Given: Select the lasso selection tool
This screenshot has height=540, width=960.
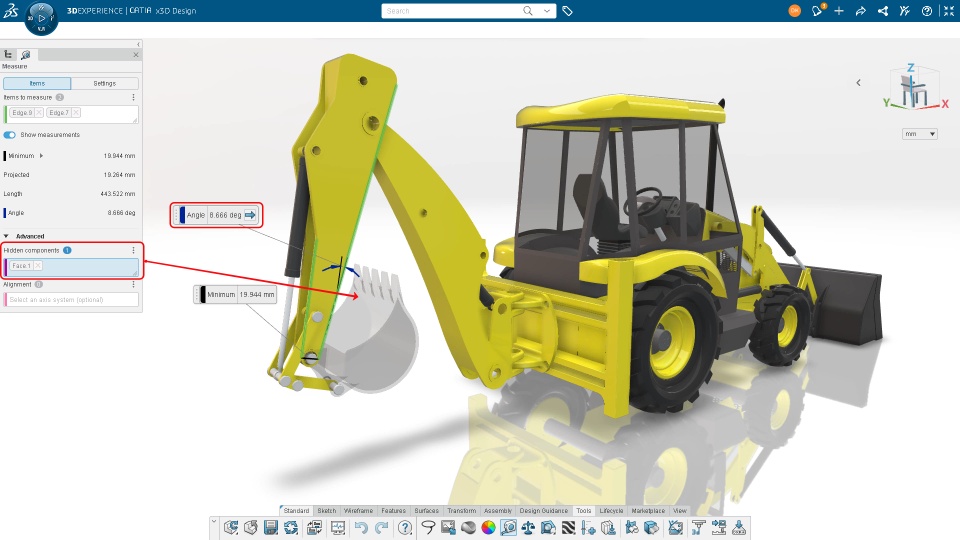Looking at the screenshot, I should pyautogui.click(x=428, y=527).
